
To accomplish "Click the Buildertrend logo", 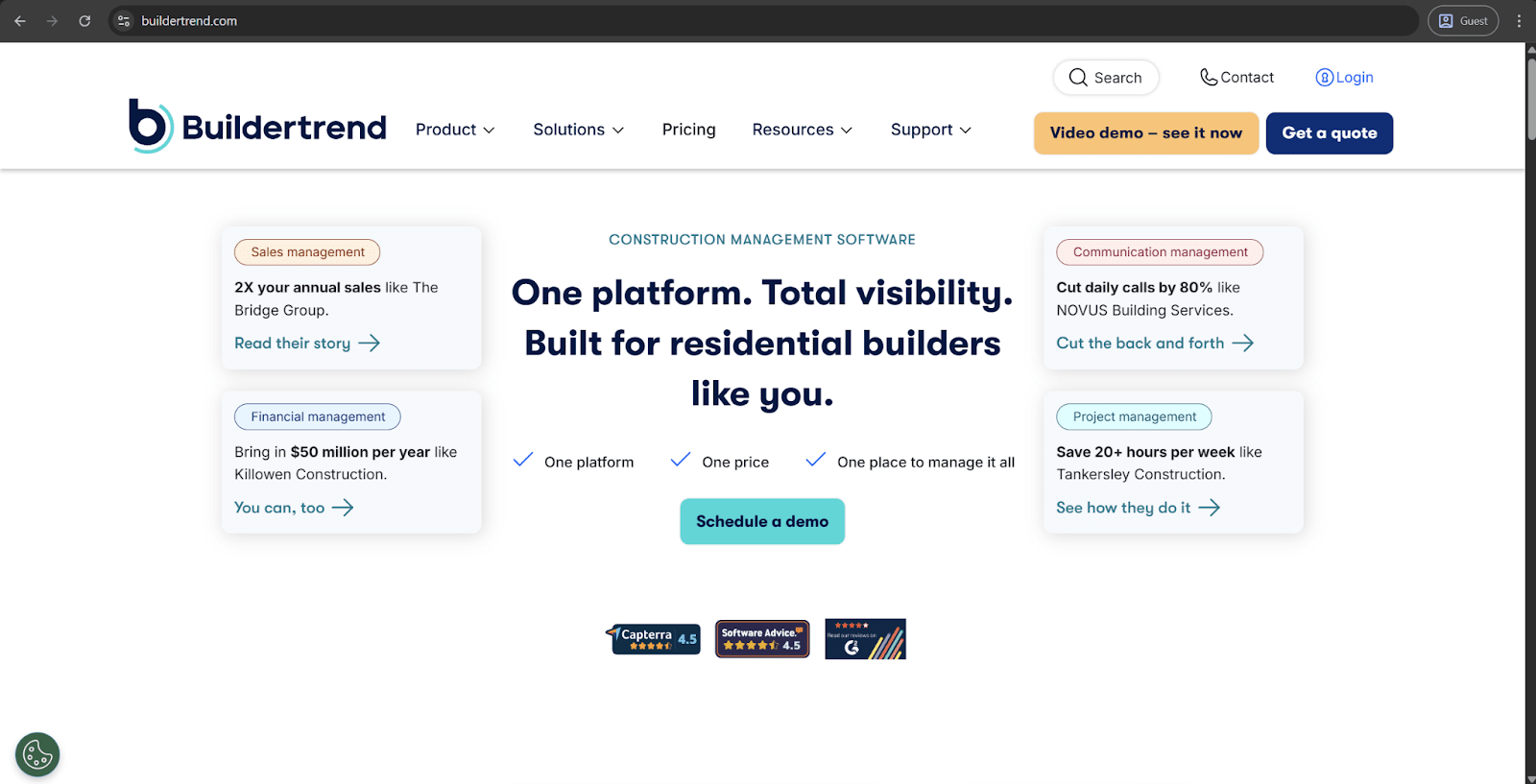I will [x=257, y=127].
